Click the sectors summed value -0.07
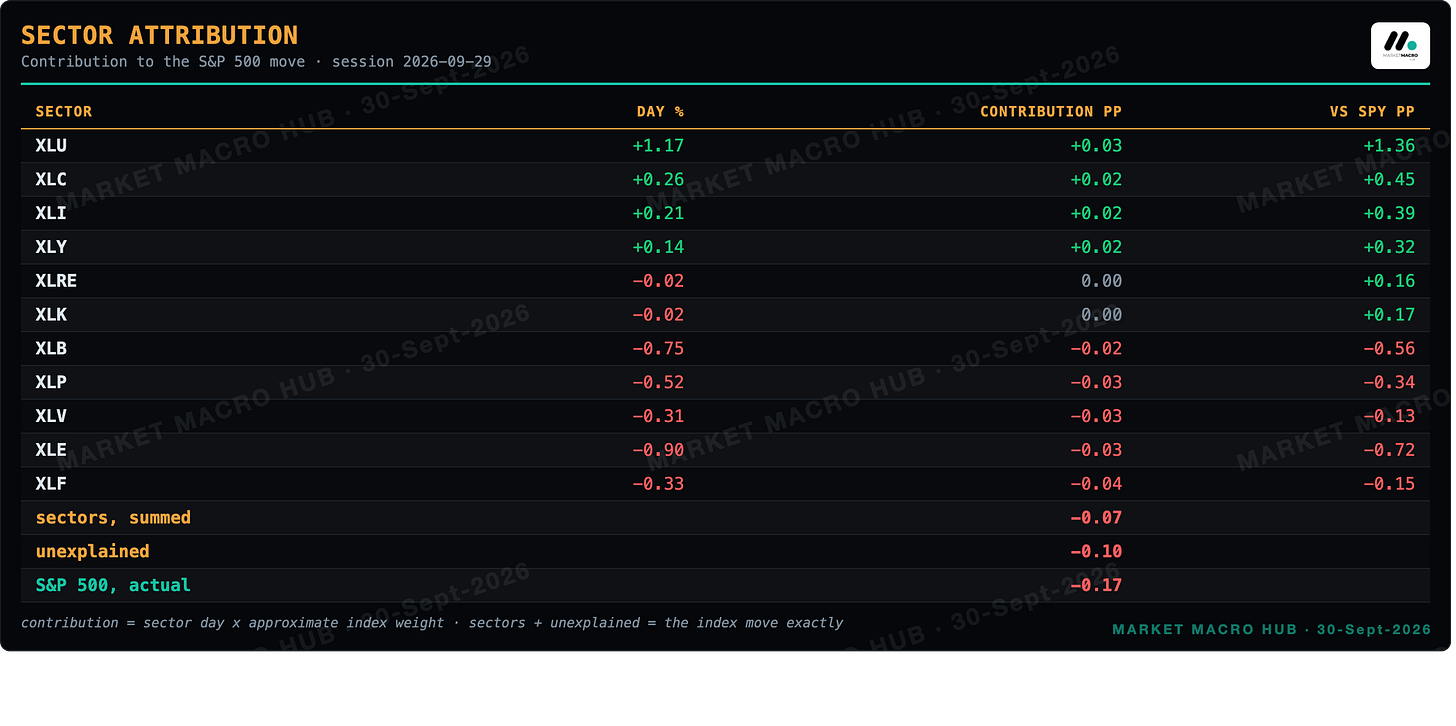 click(1096, 518)
